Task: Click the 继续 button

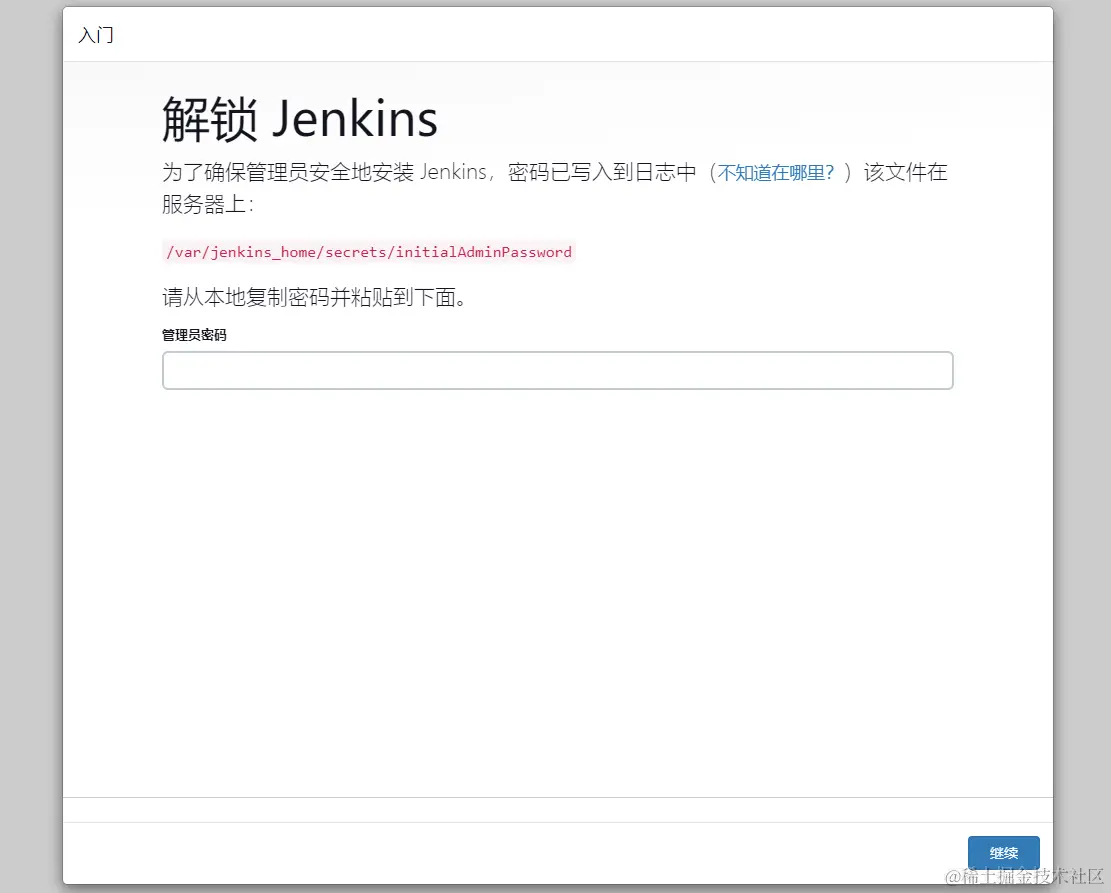Action: click(1003, 853)
